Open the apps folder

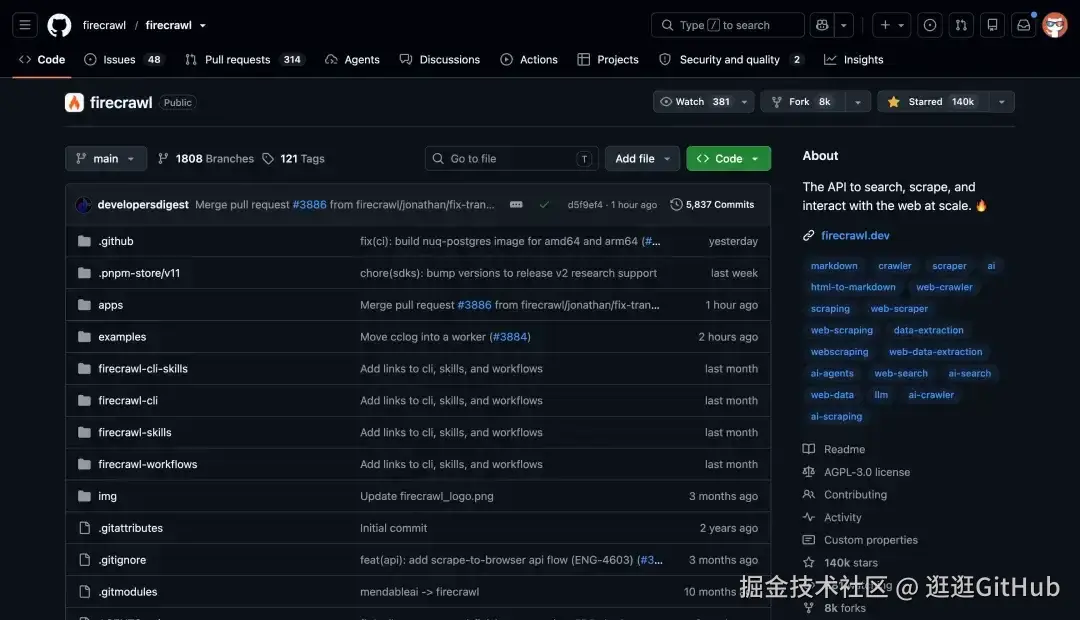[x=110, y=304]
